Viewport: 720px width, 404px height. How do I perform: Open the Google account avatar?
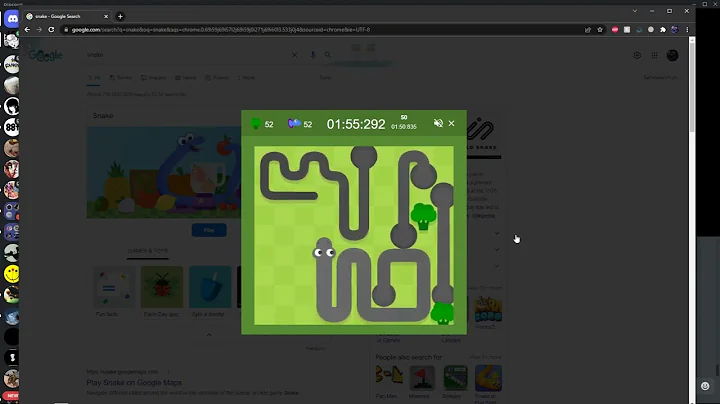[672, 55]
